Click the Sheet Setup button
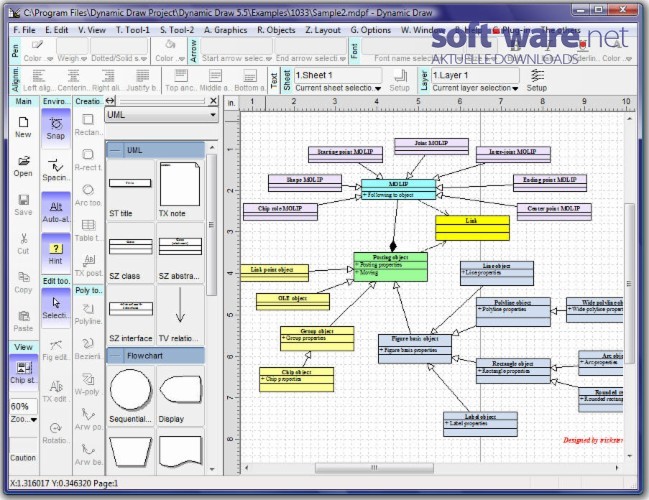Image resolution: width=649 pixels, height=500 pixels. (x=399, y=80)
